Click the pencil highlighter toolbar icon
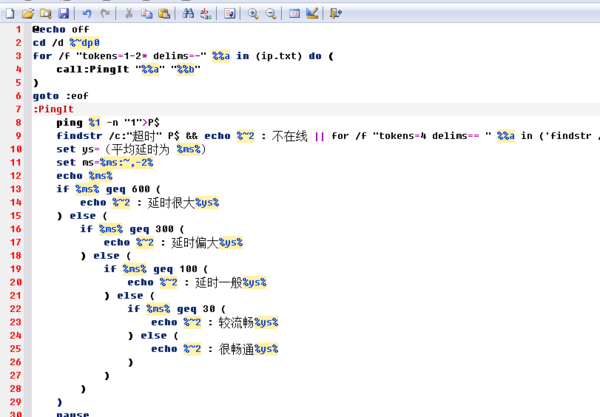The image size is (600, 417). [x=312, y=14]
